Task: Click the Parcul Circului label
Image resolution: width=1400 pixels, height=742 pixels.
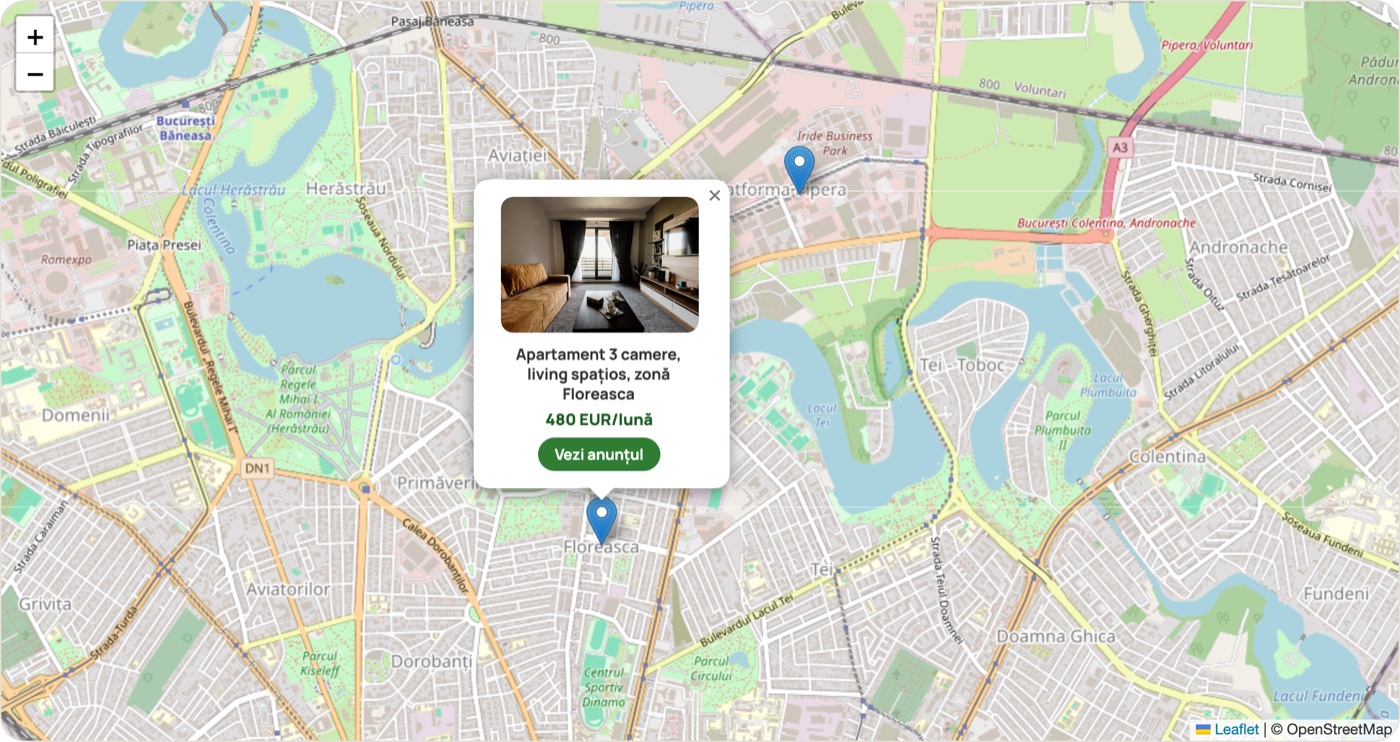Action: coord(711,668)
